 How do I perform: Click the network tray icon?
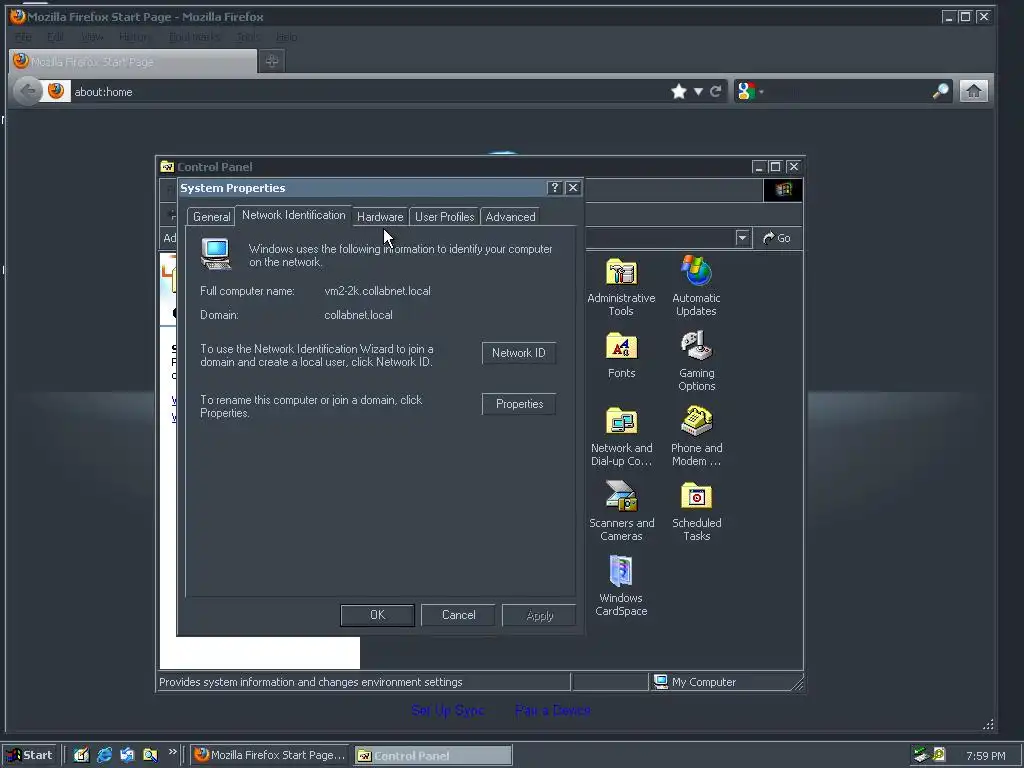click(x=921, y=755)
